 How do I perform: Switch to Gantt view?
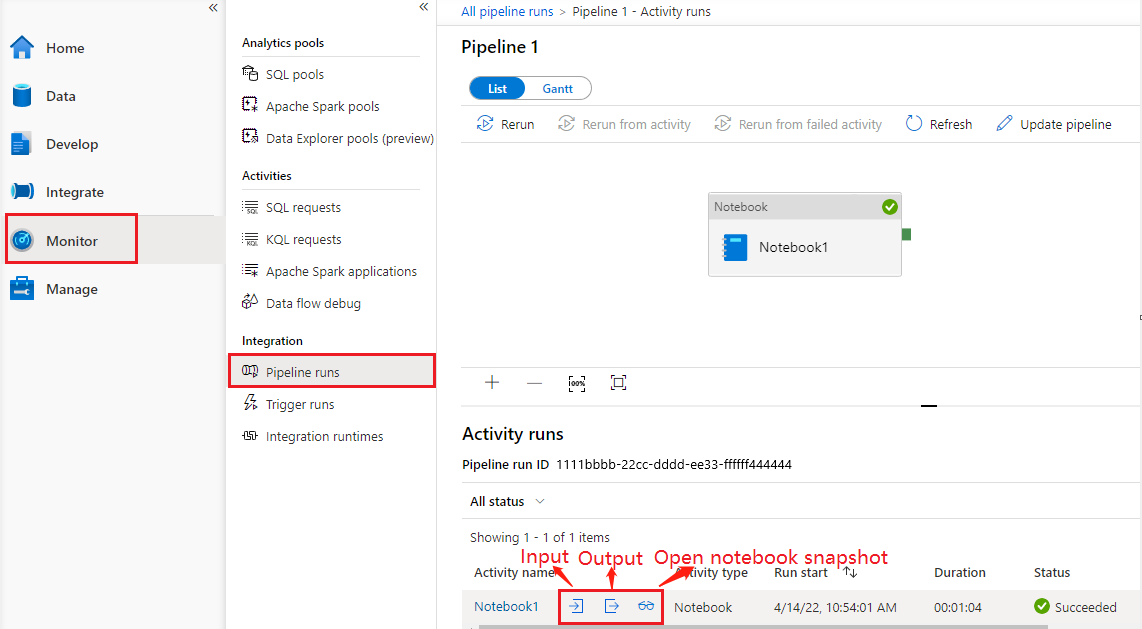tap(558, 88)
